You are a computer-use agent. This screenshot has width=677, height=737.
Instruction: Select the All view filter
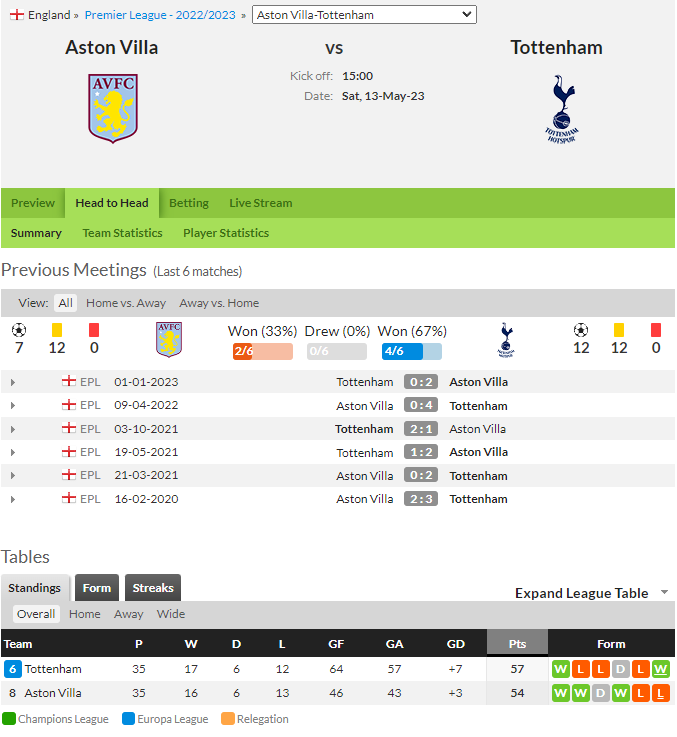[x=65, y=303]
